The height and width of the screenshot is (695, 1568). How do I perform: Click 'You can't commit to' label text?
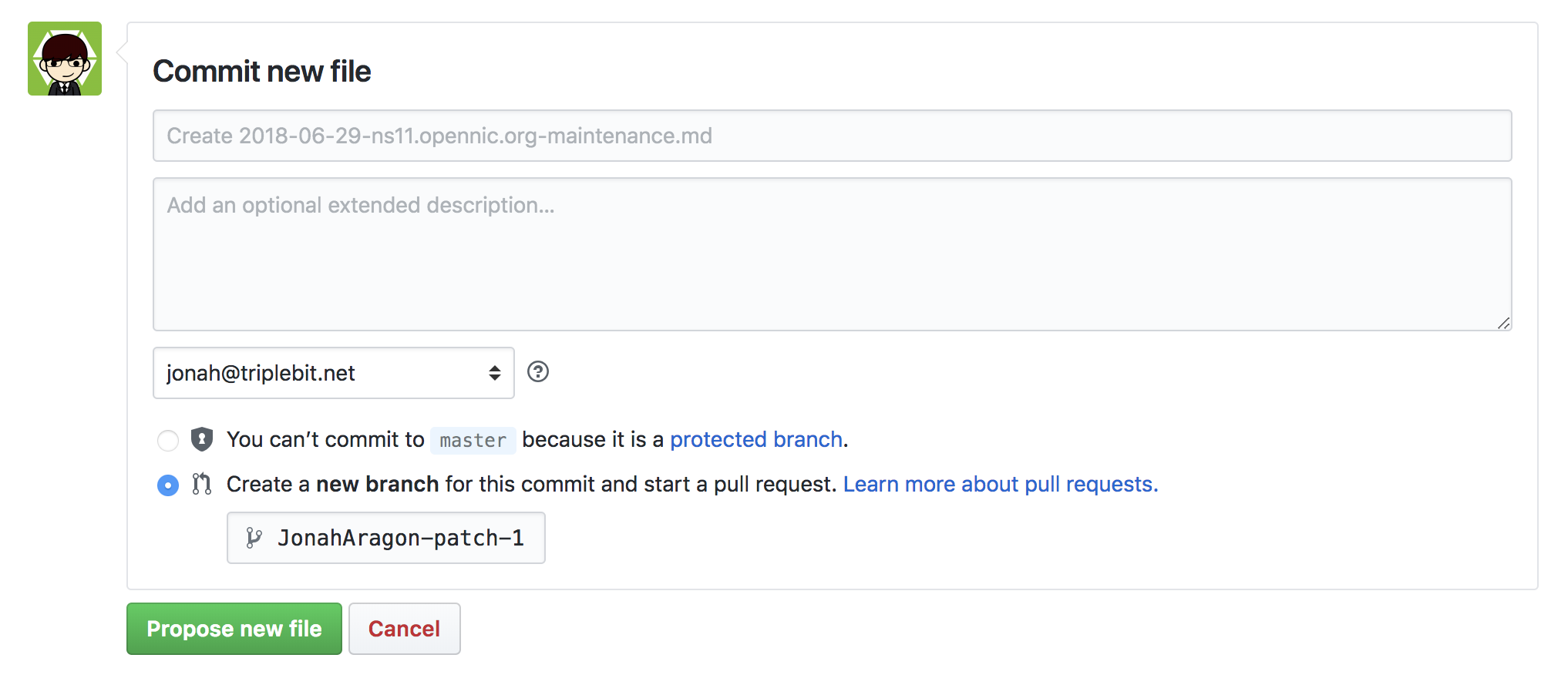[325, 439]
